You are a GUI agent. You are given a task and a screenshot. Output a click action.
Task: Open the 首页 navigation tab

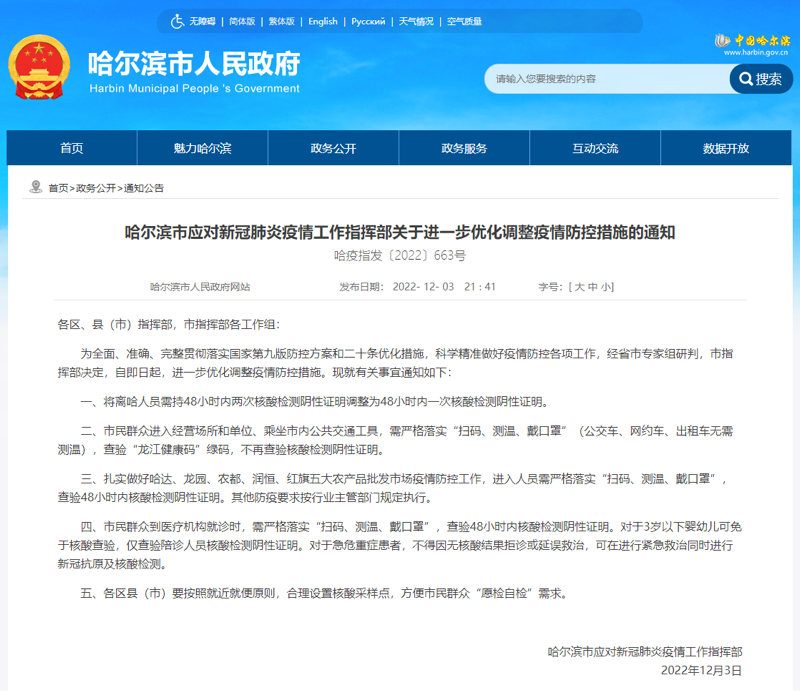(x=72, y=148)
